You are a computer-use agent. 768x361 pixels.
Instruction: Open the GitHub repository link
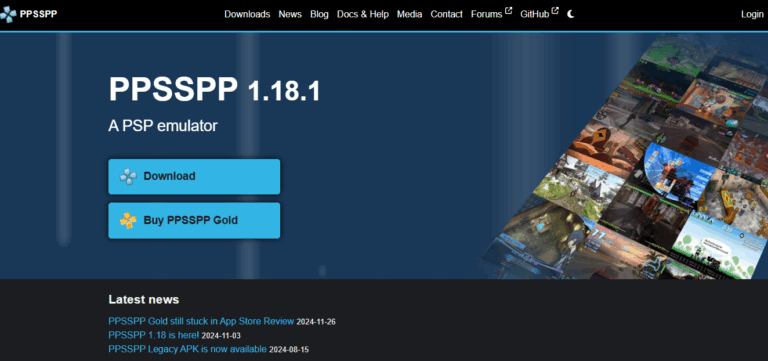coord(534,14)
